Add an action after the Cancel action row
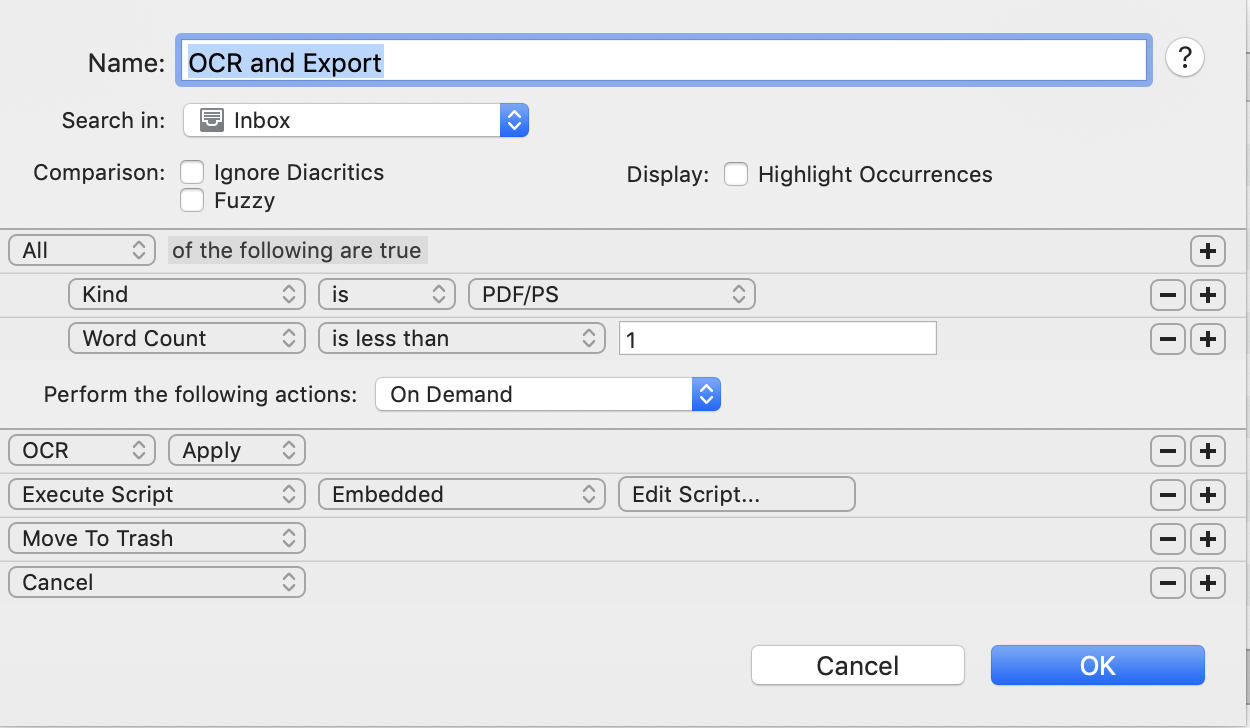The height and width of the screenshot is (728, 1250). pyautogui.click(x=1208, y=583)
